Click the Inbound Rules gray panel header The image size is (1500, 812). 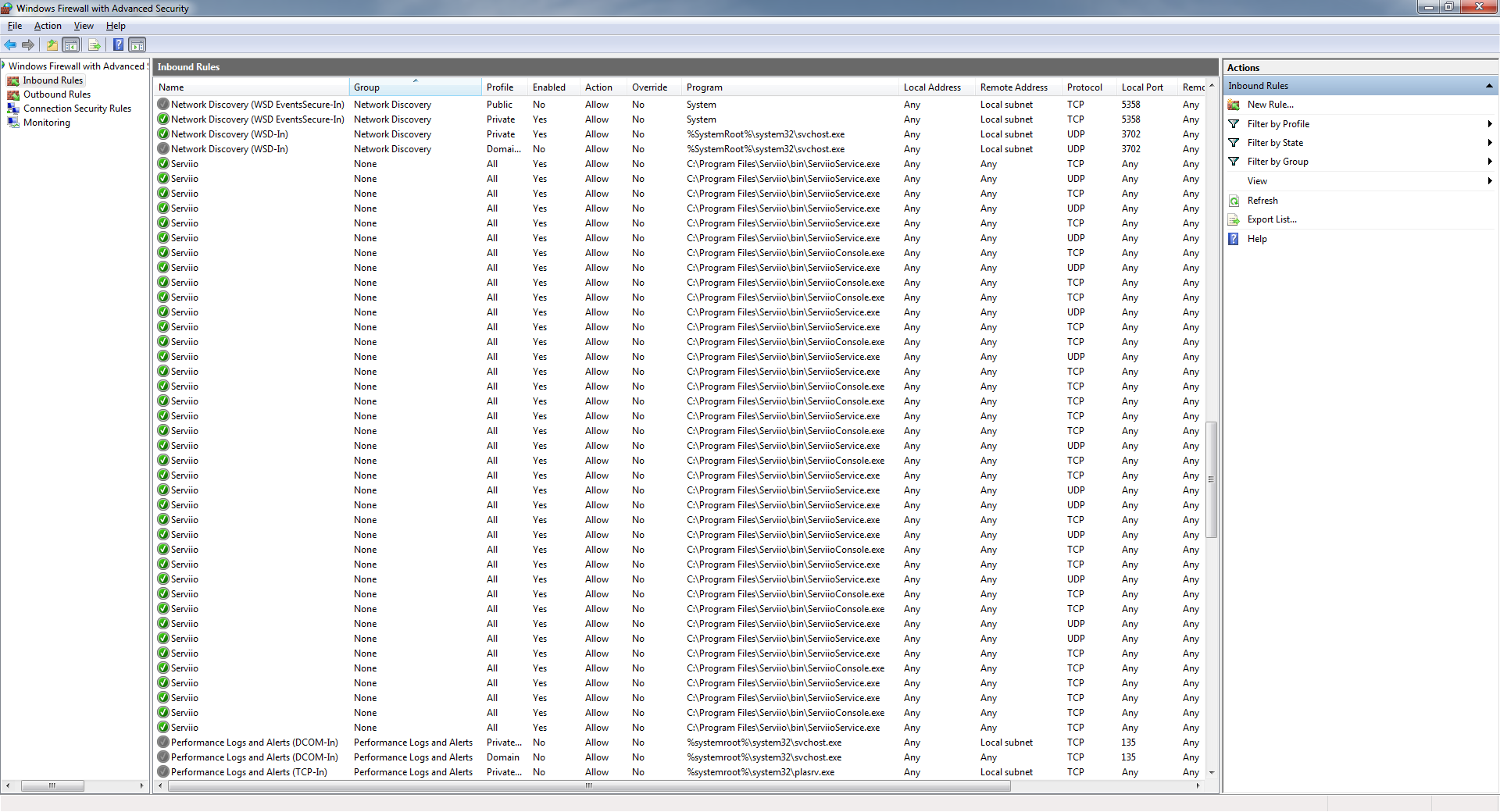[x=685, y=67]
